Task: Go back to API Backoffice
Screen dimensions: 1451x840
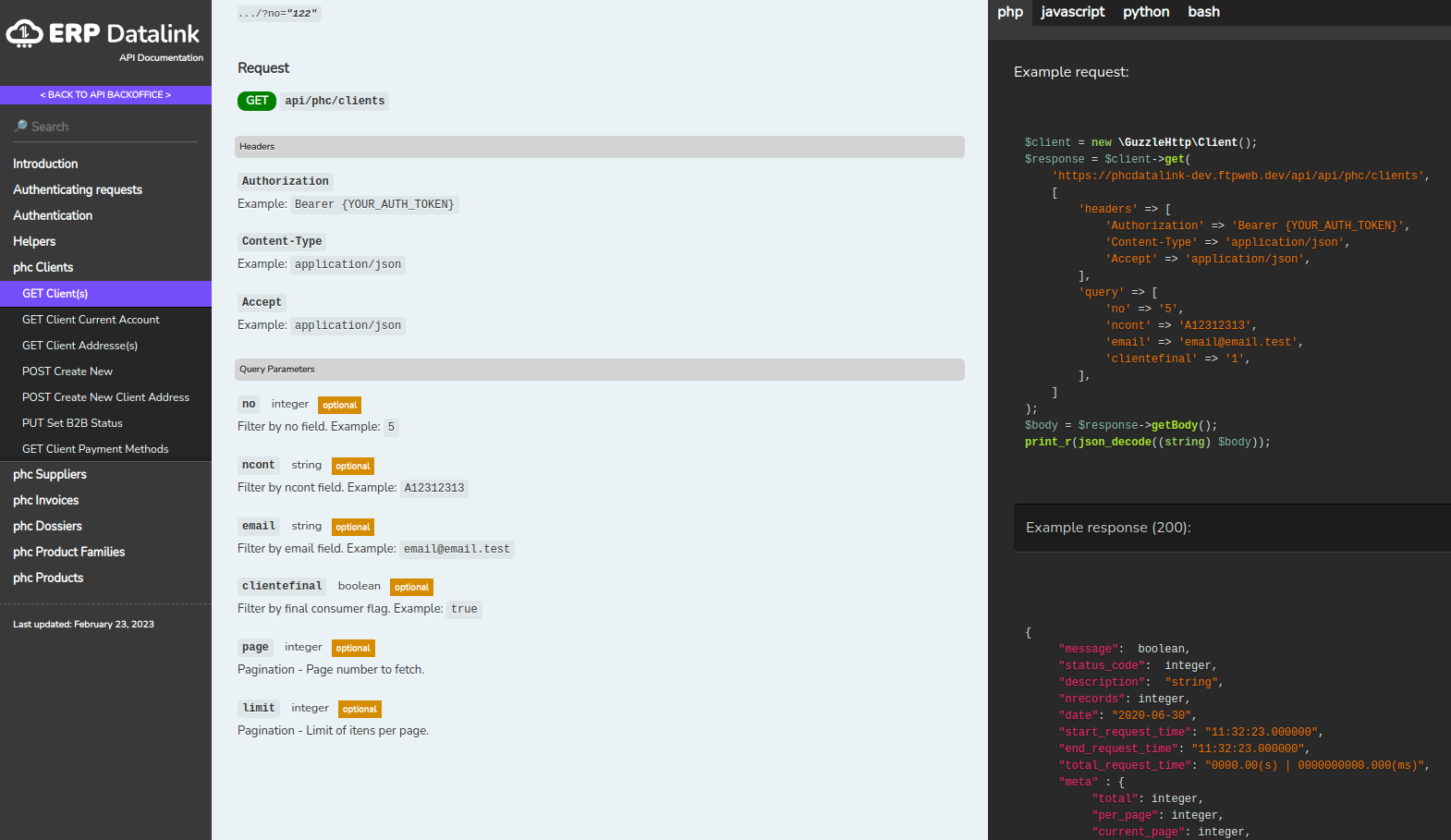Action: click(105, 94)
